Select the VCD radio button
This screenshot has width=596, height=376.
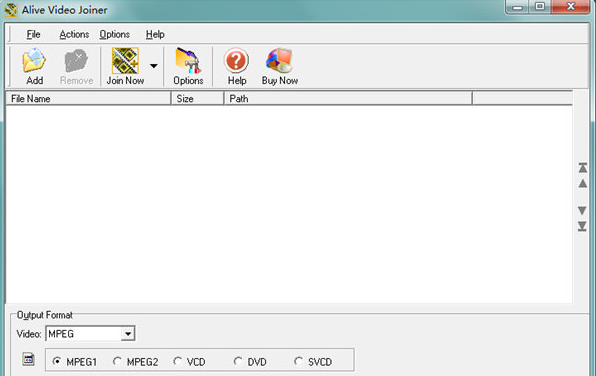click(178, 361)
